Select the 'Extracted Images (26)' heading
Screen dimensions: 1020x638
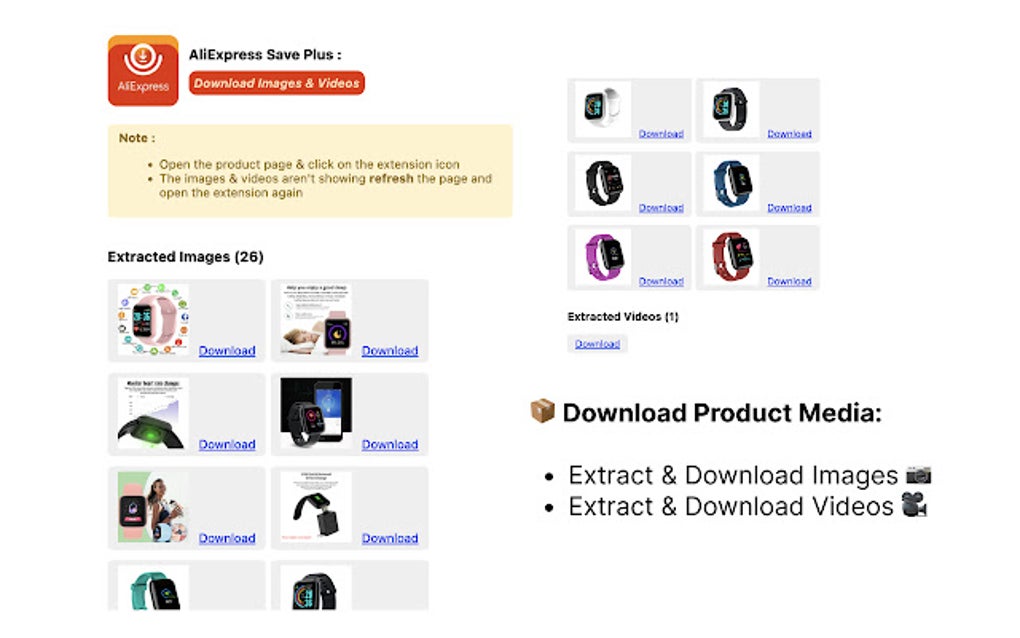[x=185, y=256]
